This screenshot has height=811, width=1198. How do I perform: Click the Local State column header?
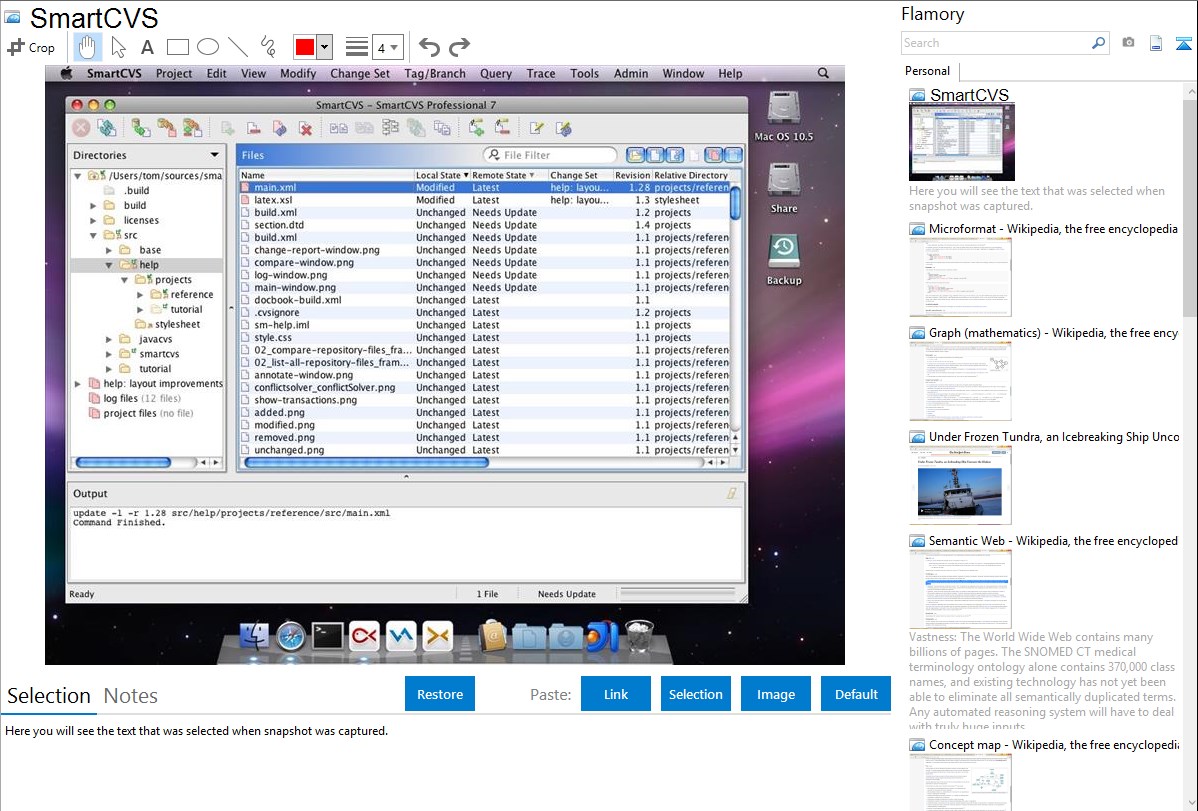[442, 175]
